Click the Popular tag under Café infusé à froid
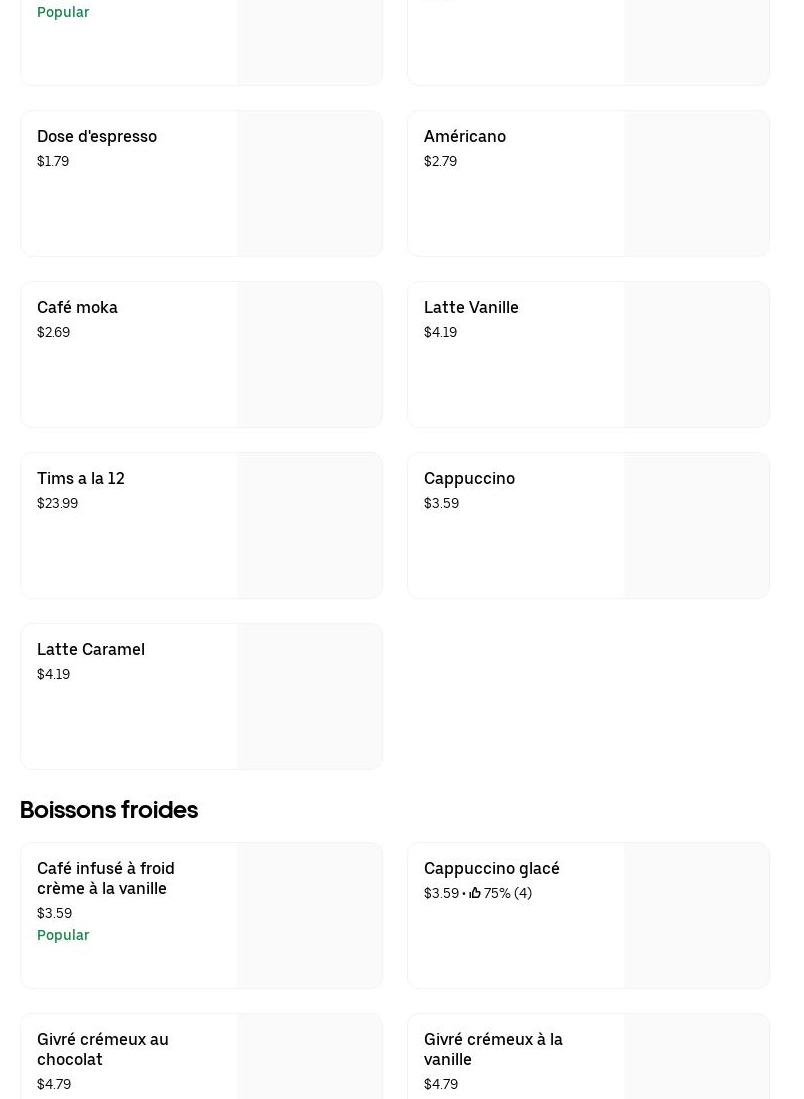The height and width of the screenshot is (1099, 804). point(63,935)
